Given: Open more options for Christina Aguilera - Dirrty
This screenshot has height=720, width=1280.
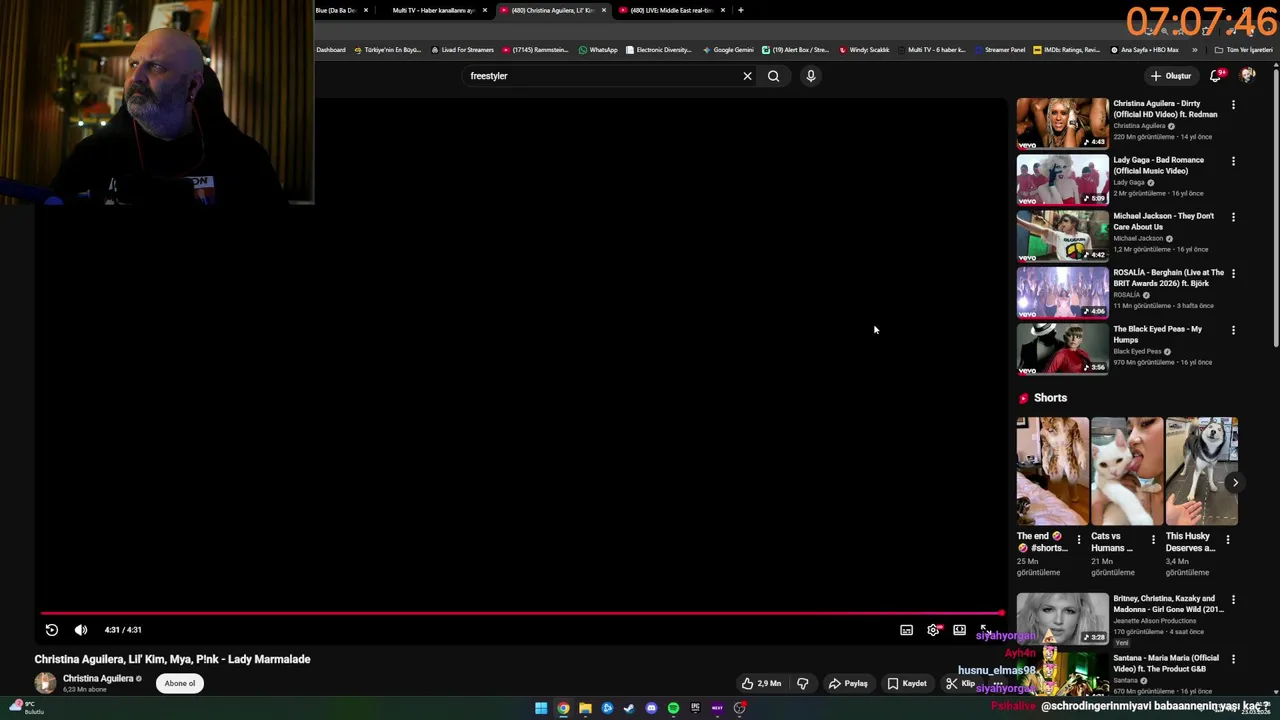Looking at the screenshot, I should click(x=1233, y=105).
